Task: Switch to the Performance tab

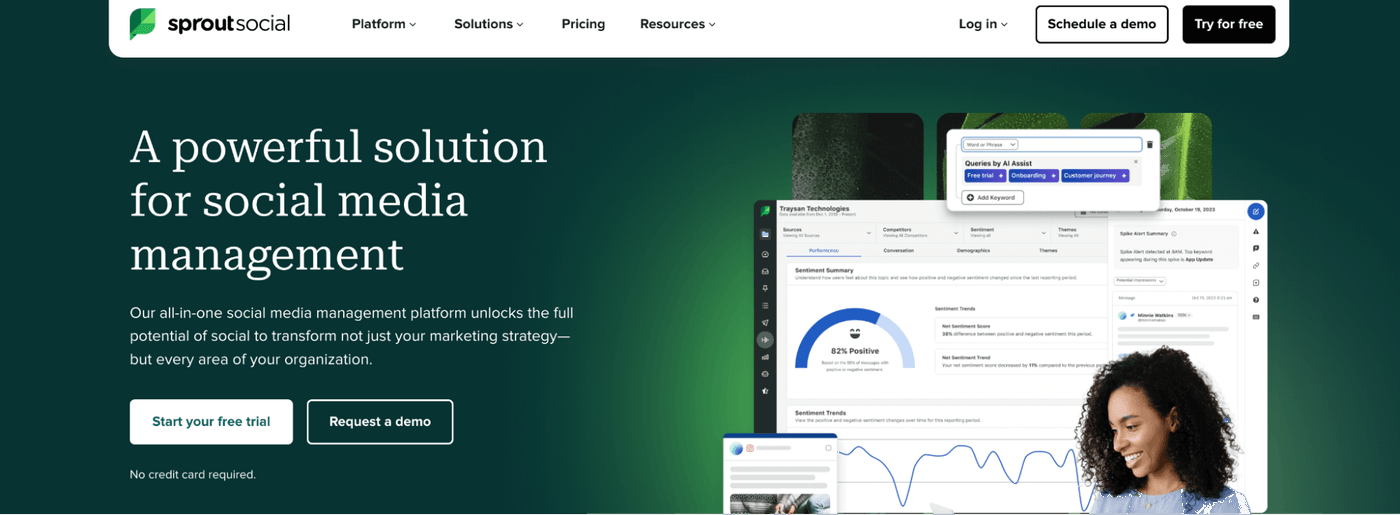Action: [824, 250]
